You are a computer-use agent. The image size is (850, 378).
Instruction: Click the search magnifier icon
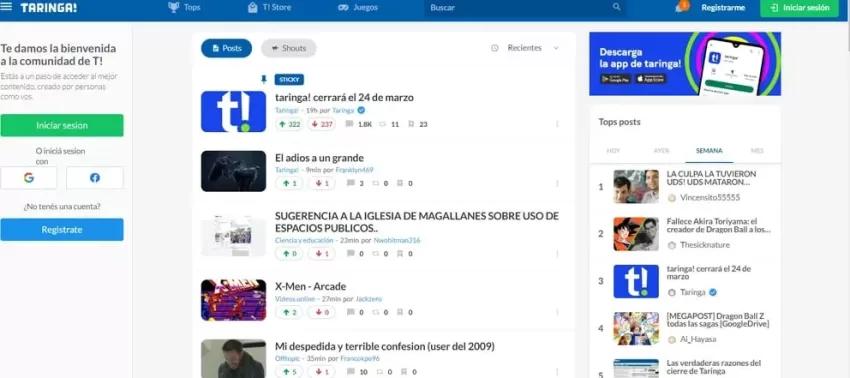click(616, 7)
